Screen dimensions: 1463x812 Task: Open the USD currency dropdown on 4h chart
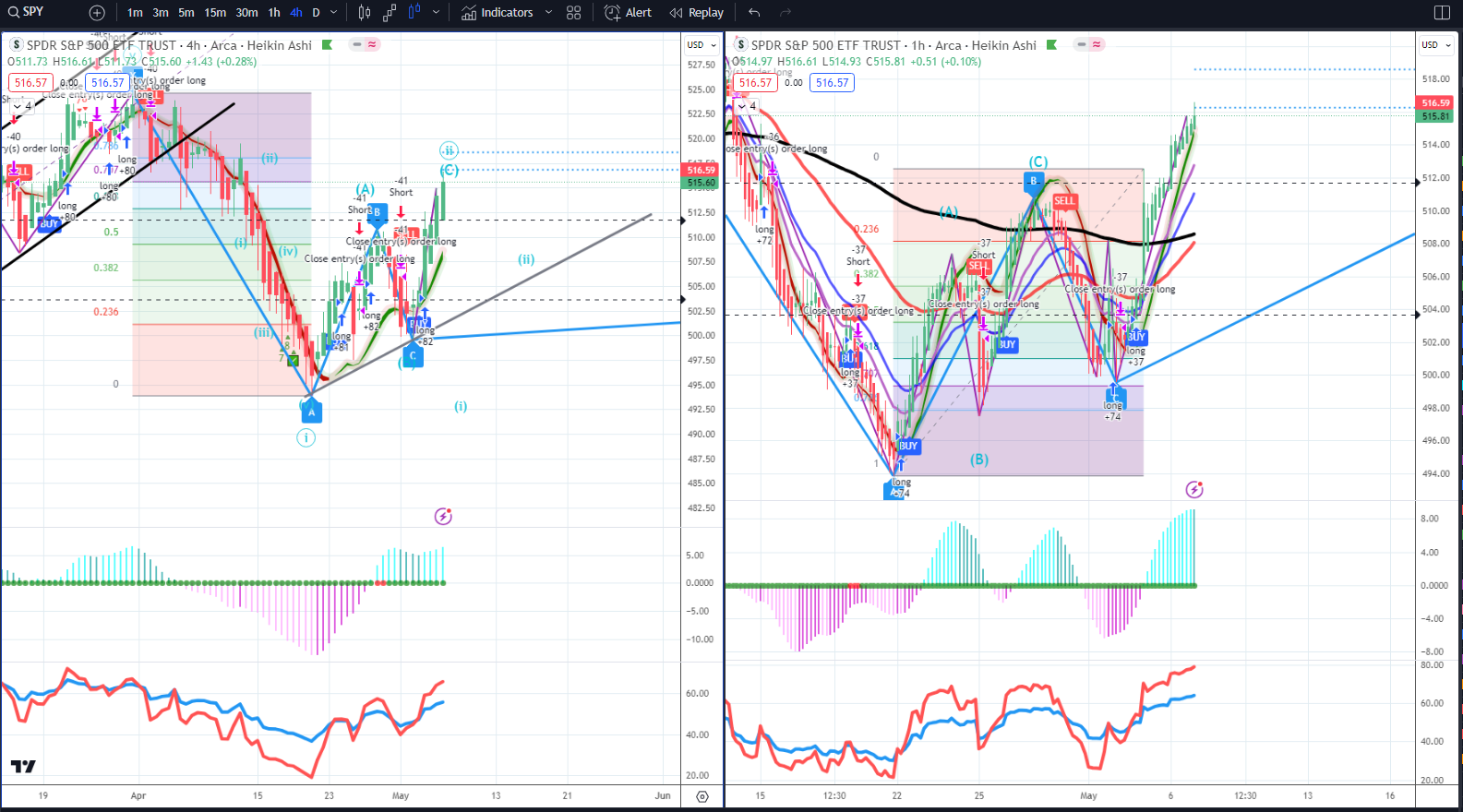[700, 44]
